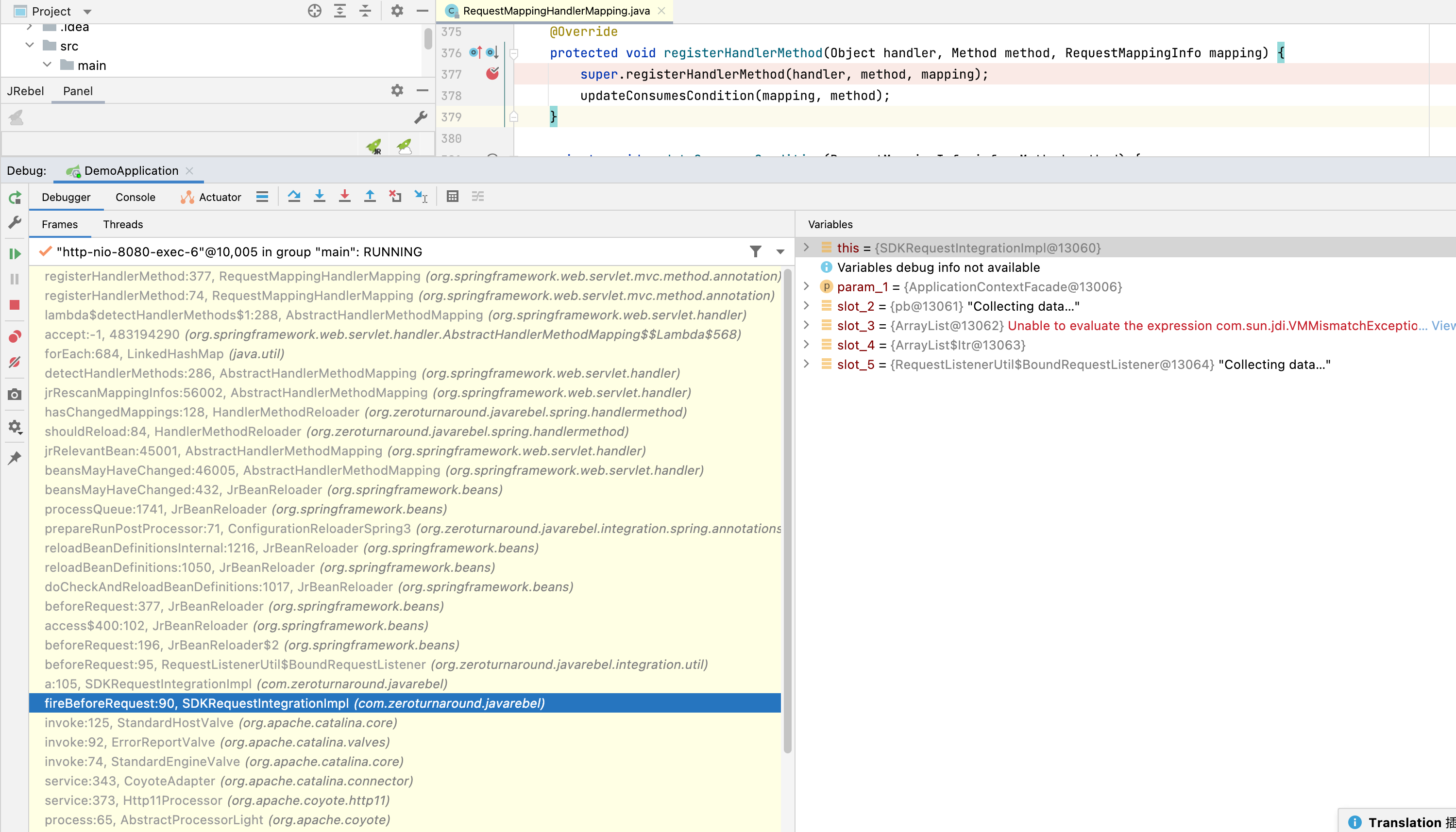The height and width of the screenshot is (832, 1456).
Task: Expand the slot_3 ArrayList variable
Action: click(806, 325)
